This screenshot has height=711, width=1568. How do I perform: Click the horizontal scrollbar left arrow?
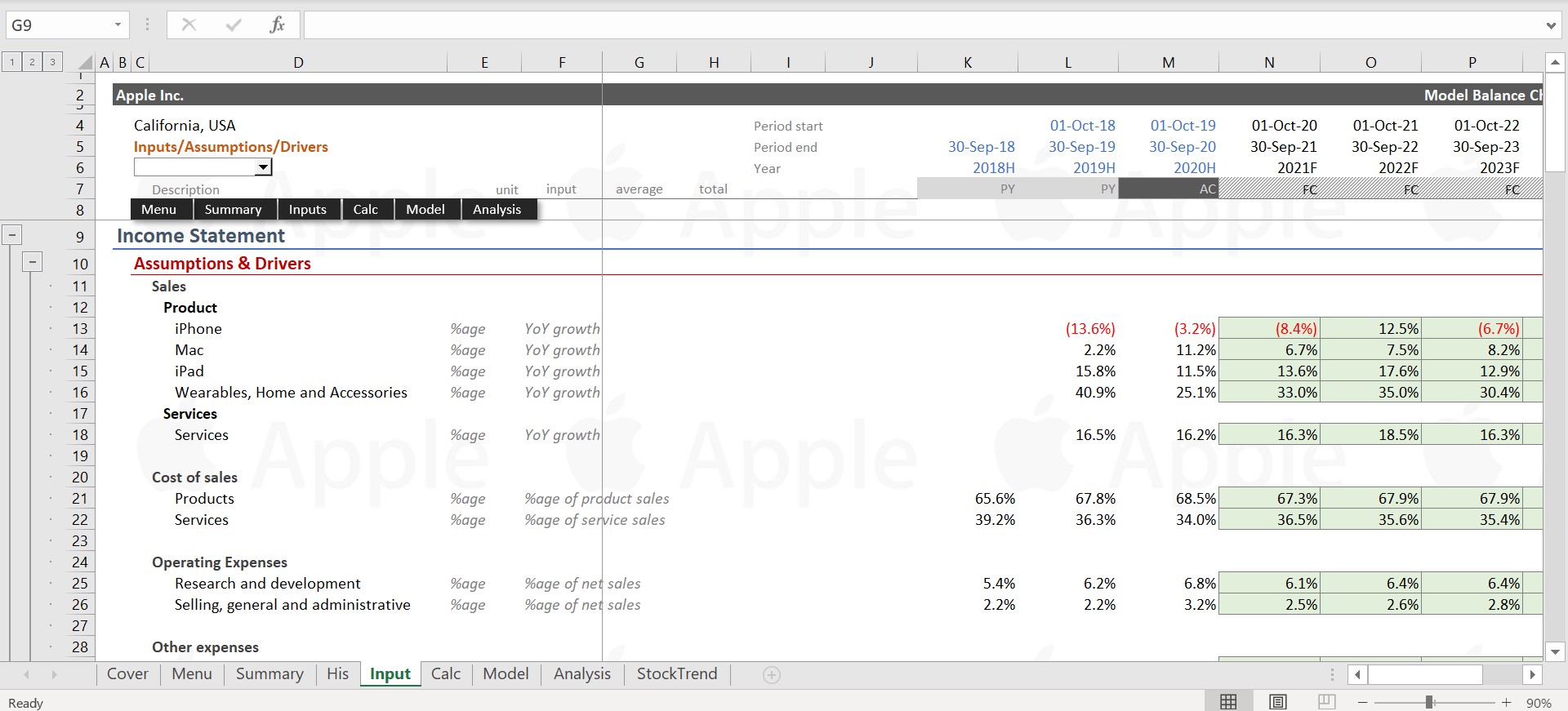click(1358, 674)
